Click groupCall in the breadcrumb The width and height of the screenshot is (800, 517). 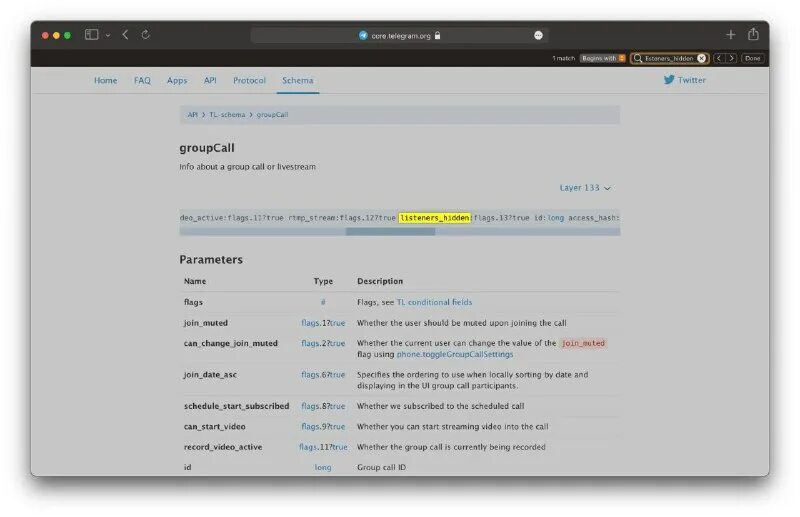(x=272, y=115)
